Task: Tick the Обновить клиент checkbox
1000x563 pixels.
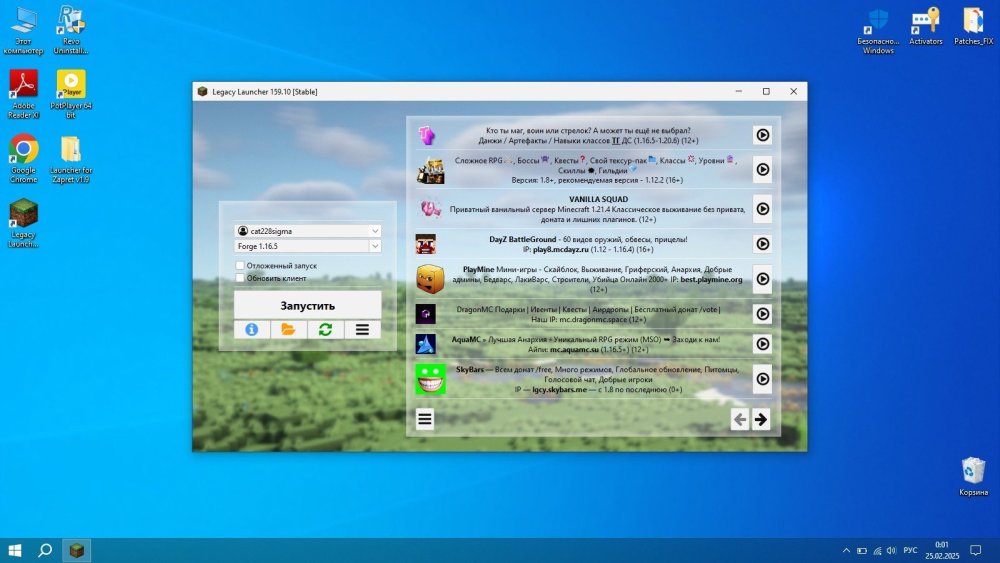Action: click(x=240, y=278)
